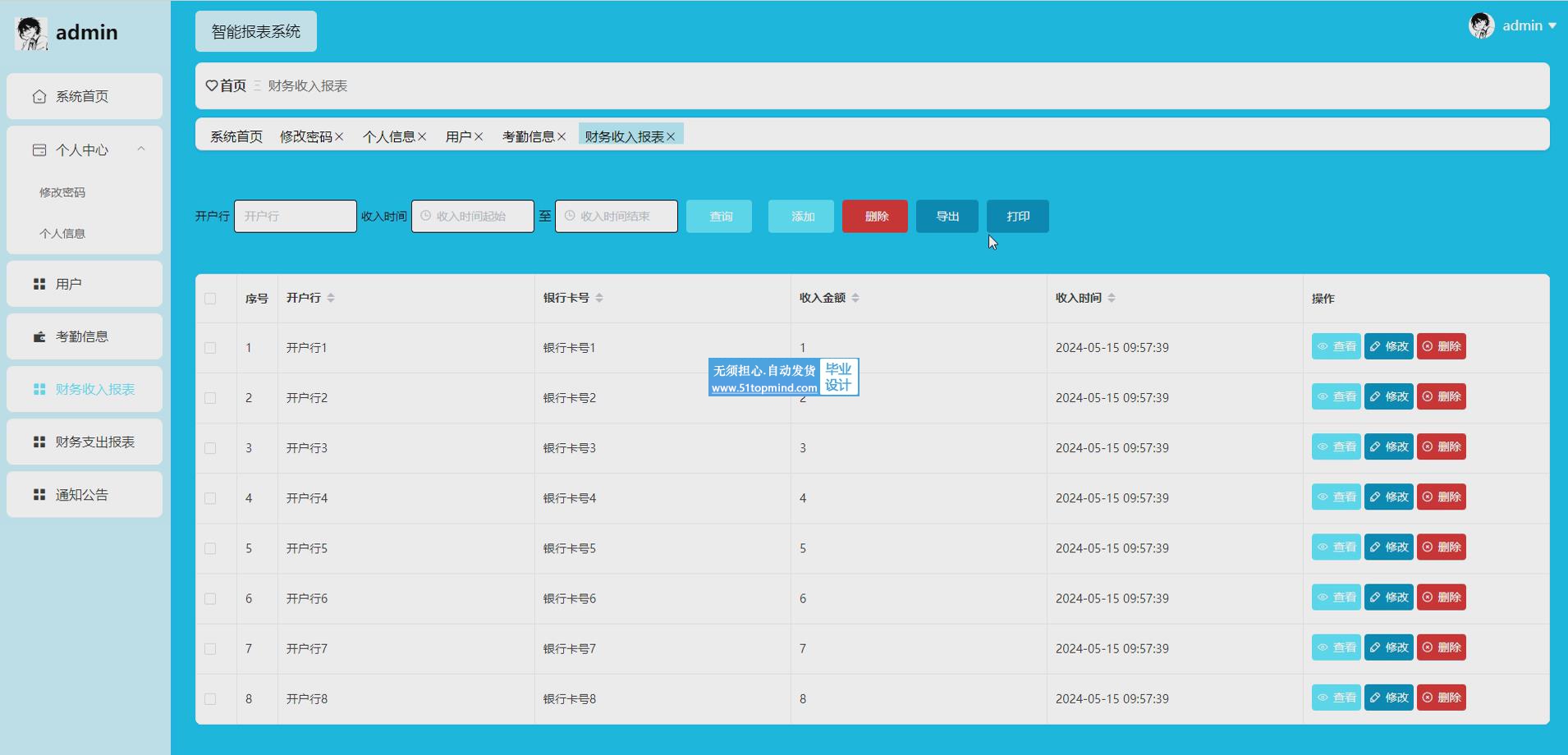Click the 个人中心 card icon in sidebar
This screenshot has height=755, width=1568.
(x=39, y=150)
